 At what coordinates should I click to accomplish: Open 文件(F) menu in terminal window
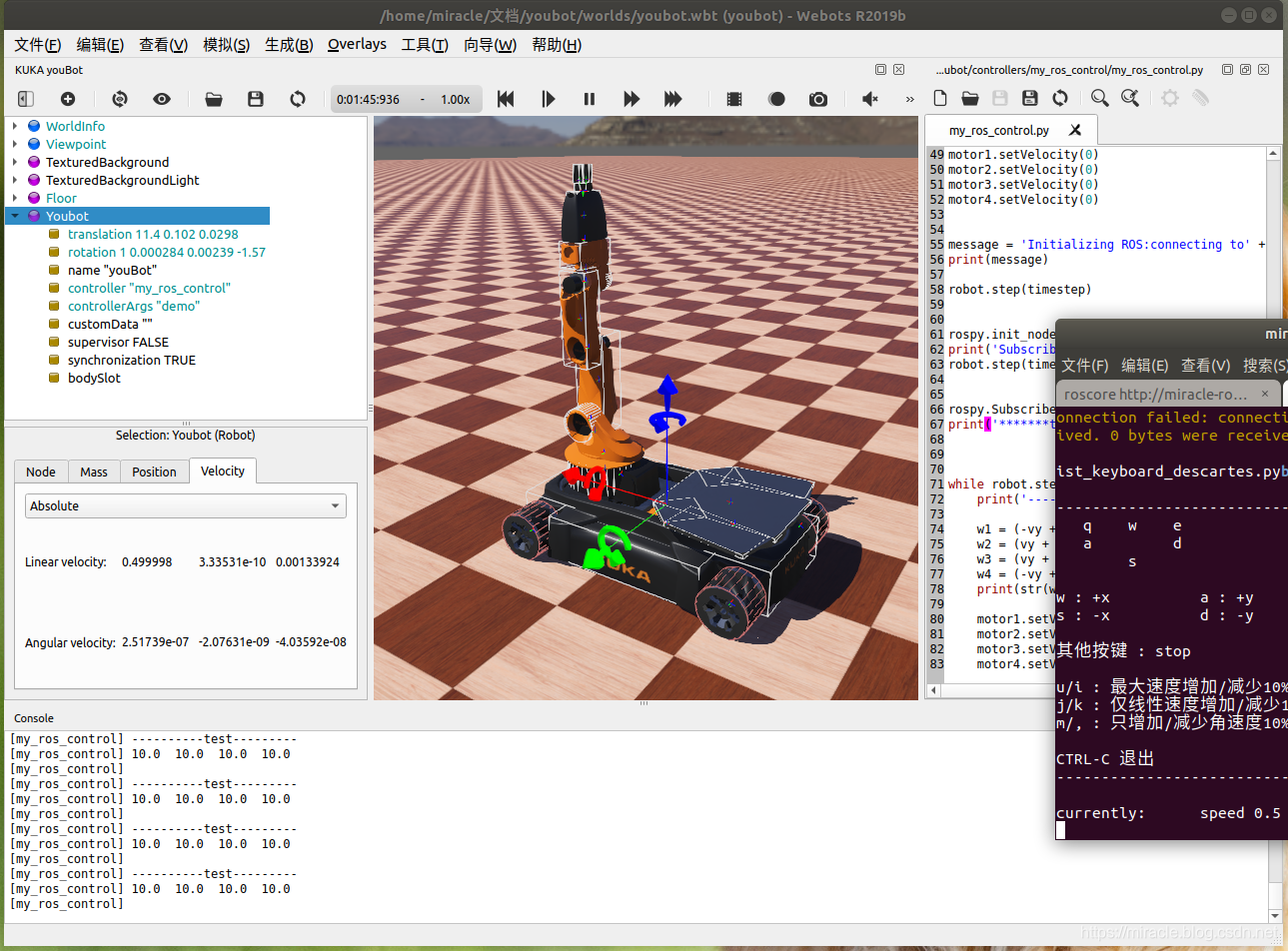pos(1084,365)
